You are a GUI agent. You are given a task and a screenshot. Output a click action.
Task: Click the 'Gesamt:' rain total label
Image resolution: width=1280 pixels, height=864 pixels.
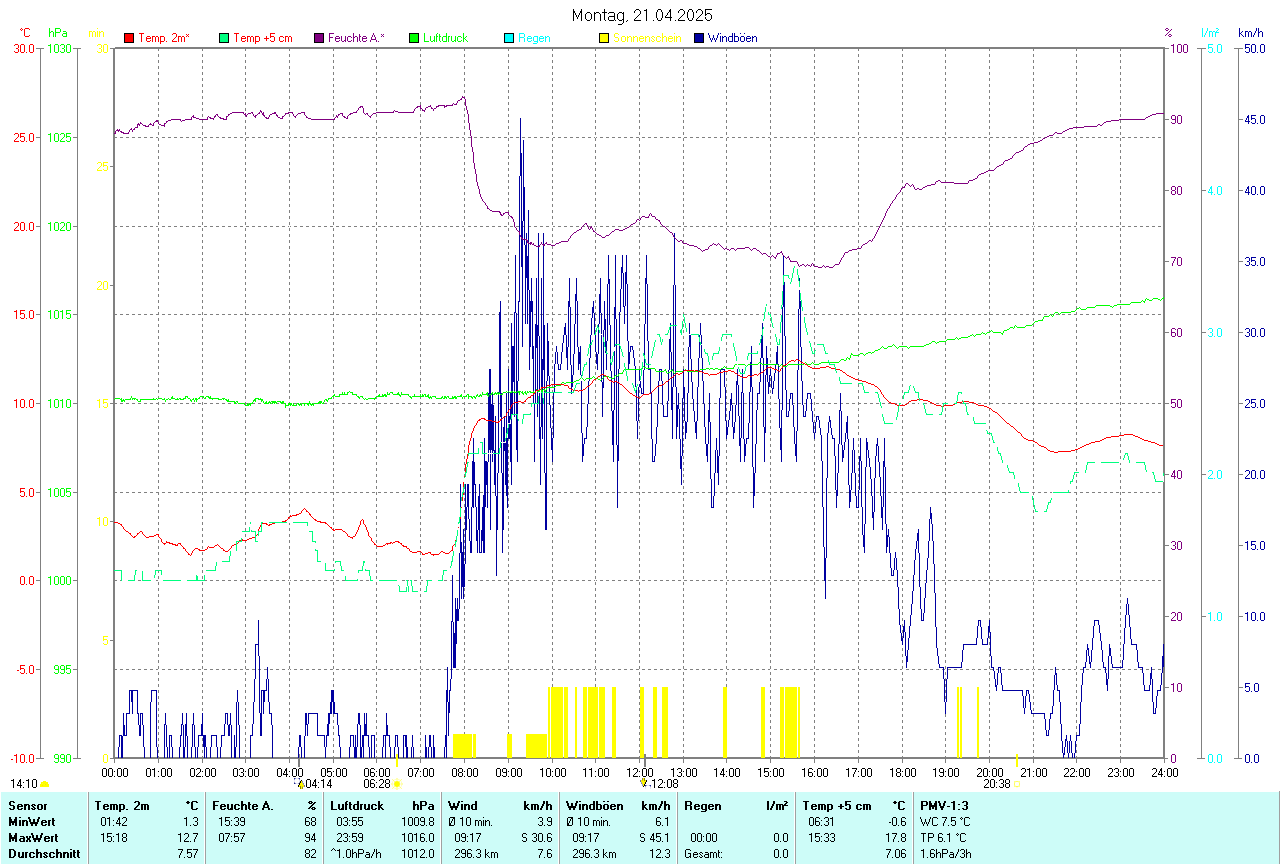[702, 853]
